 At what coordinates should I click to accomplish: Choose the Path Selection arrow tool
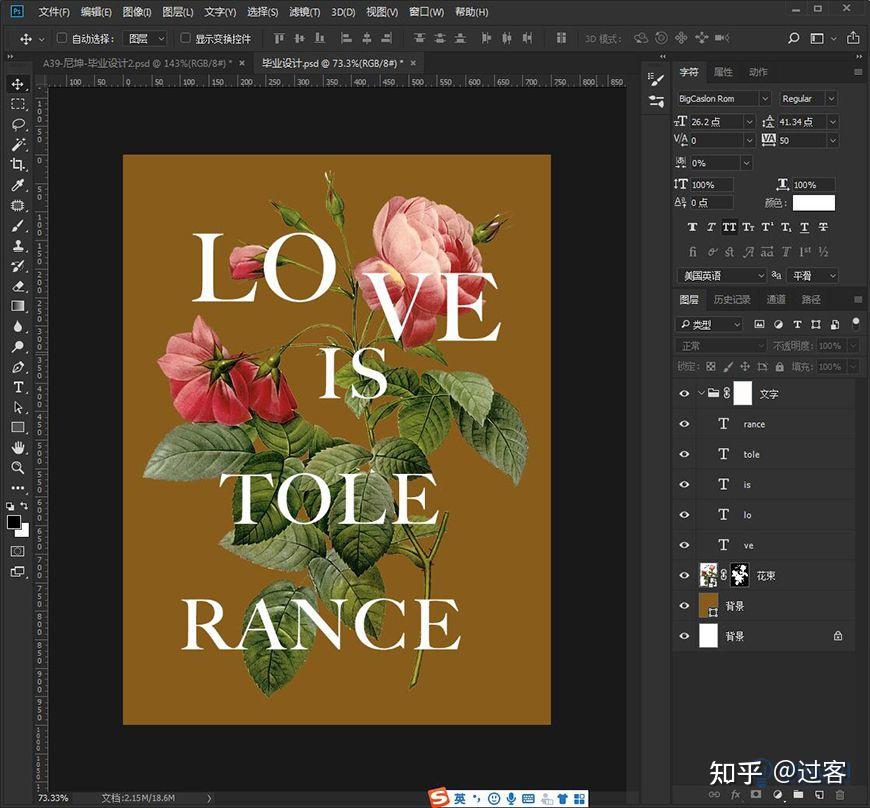(18, 408)
